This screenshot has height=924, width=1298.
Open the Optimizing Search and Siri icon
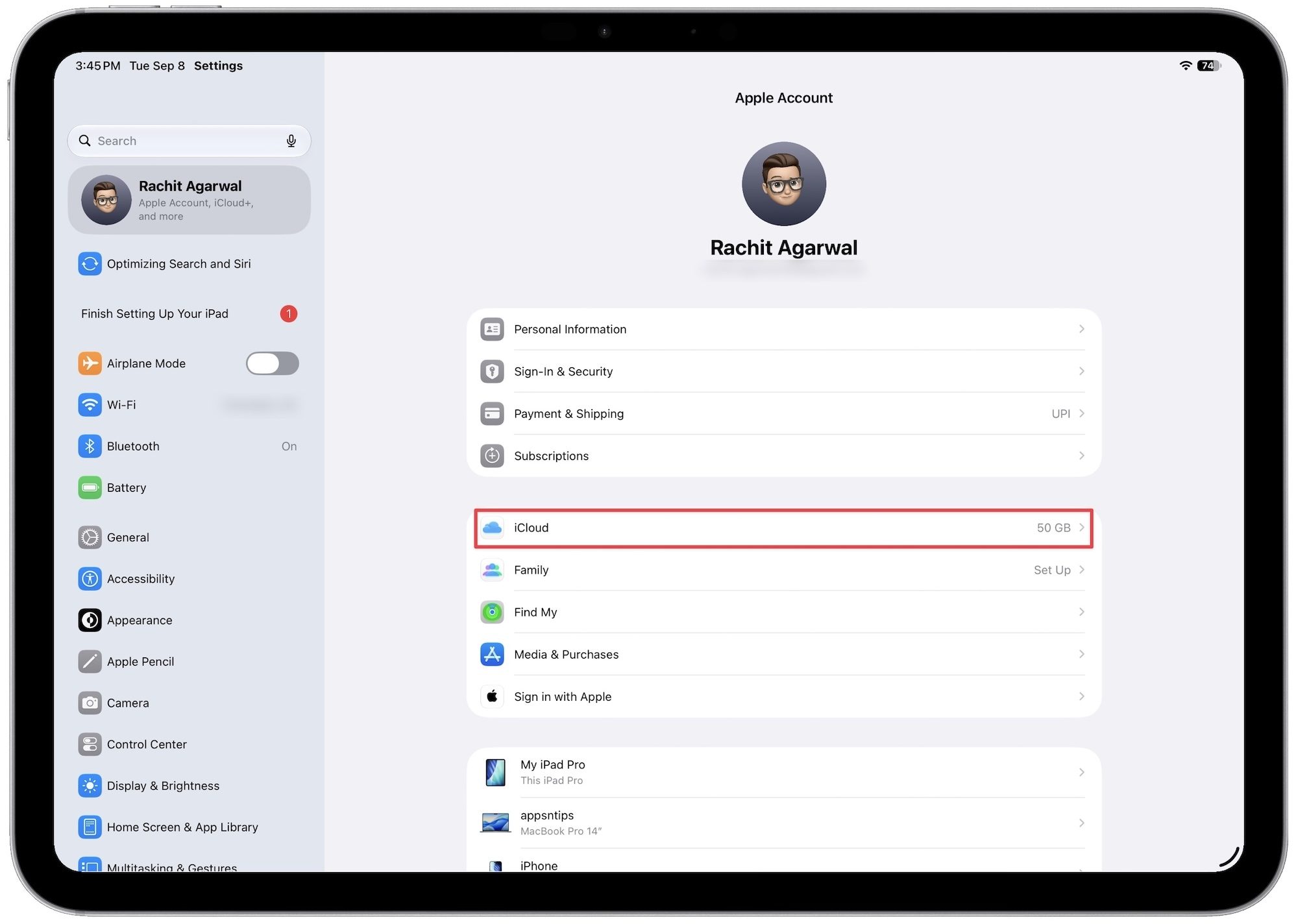90,263
